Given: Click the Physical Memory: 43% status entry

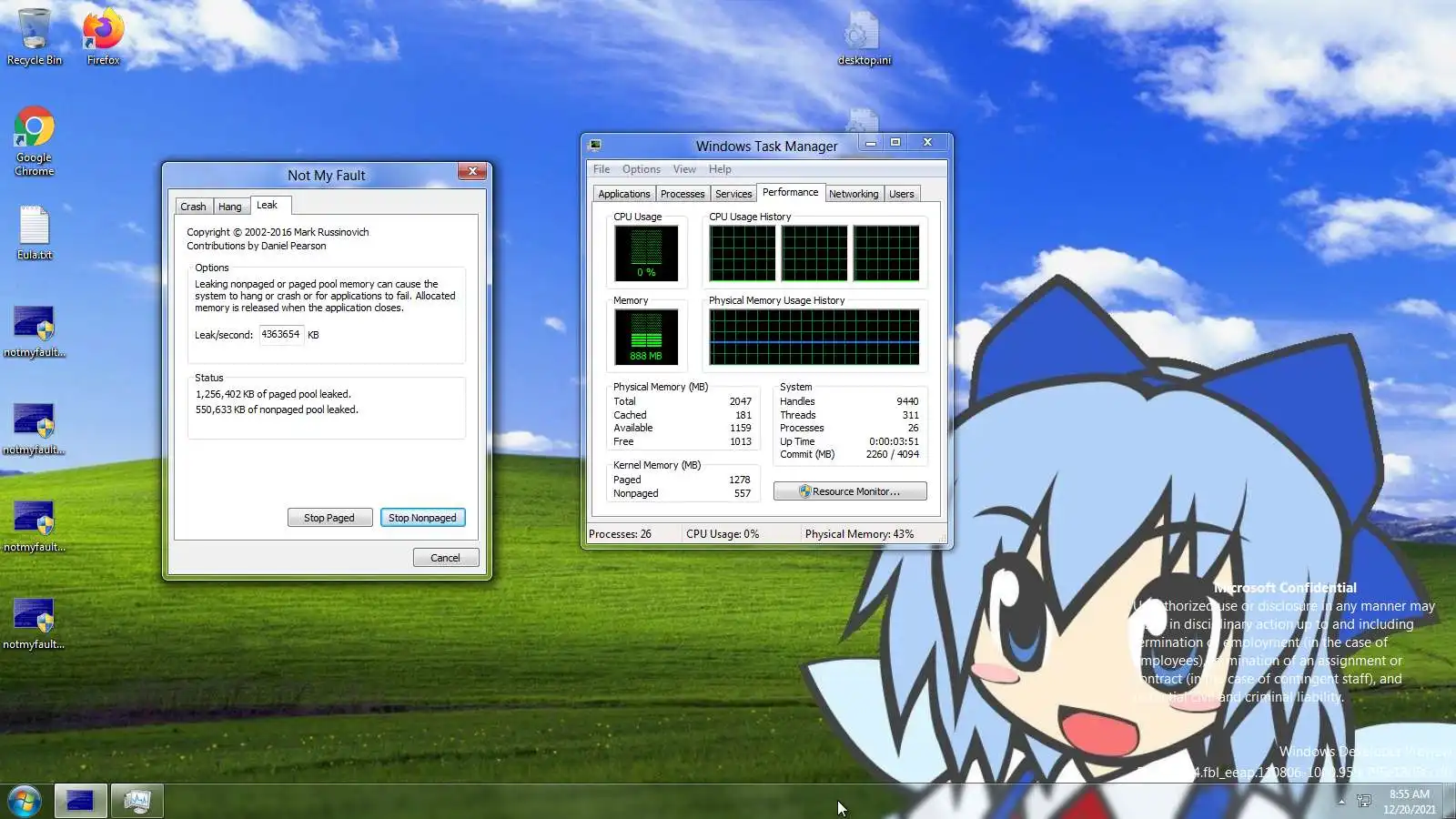Looking at the screenshot, I should pyautogui.click(x=859, y=534).
